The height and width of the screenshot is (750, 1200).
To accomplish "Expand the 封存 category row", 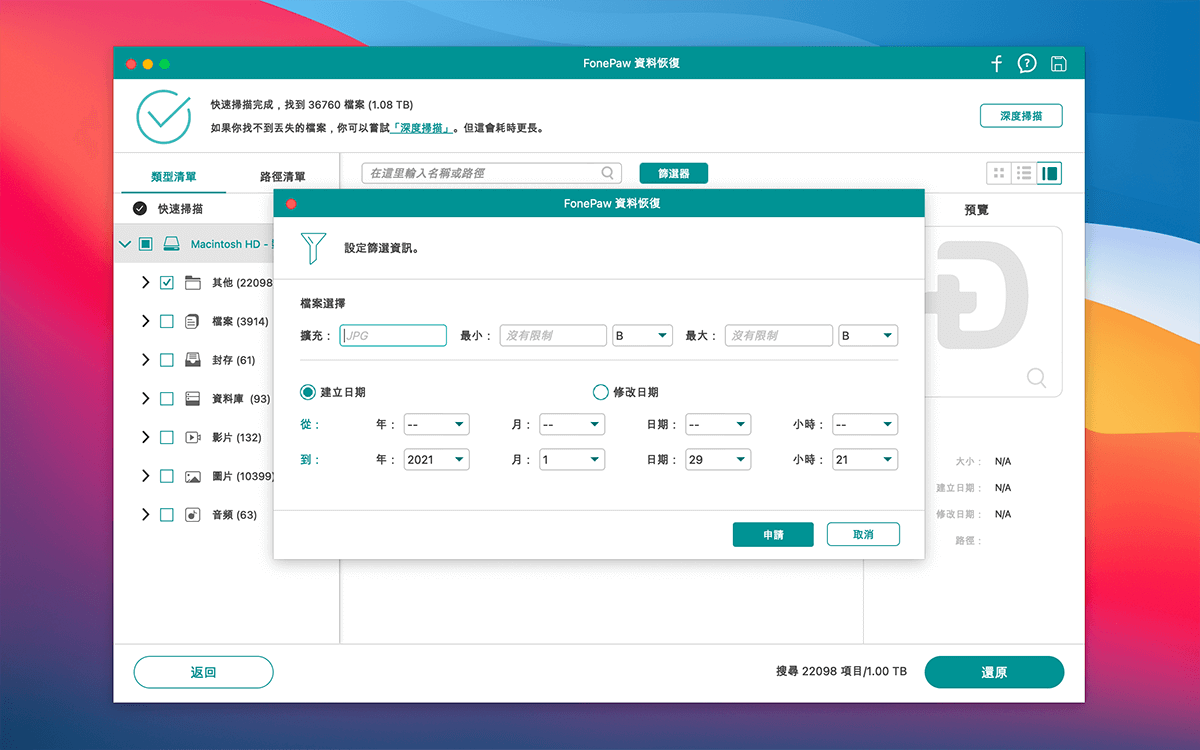I will point(145,360).
